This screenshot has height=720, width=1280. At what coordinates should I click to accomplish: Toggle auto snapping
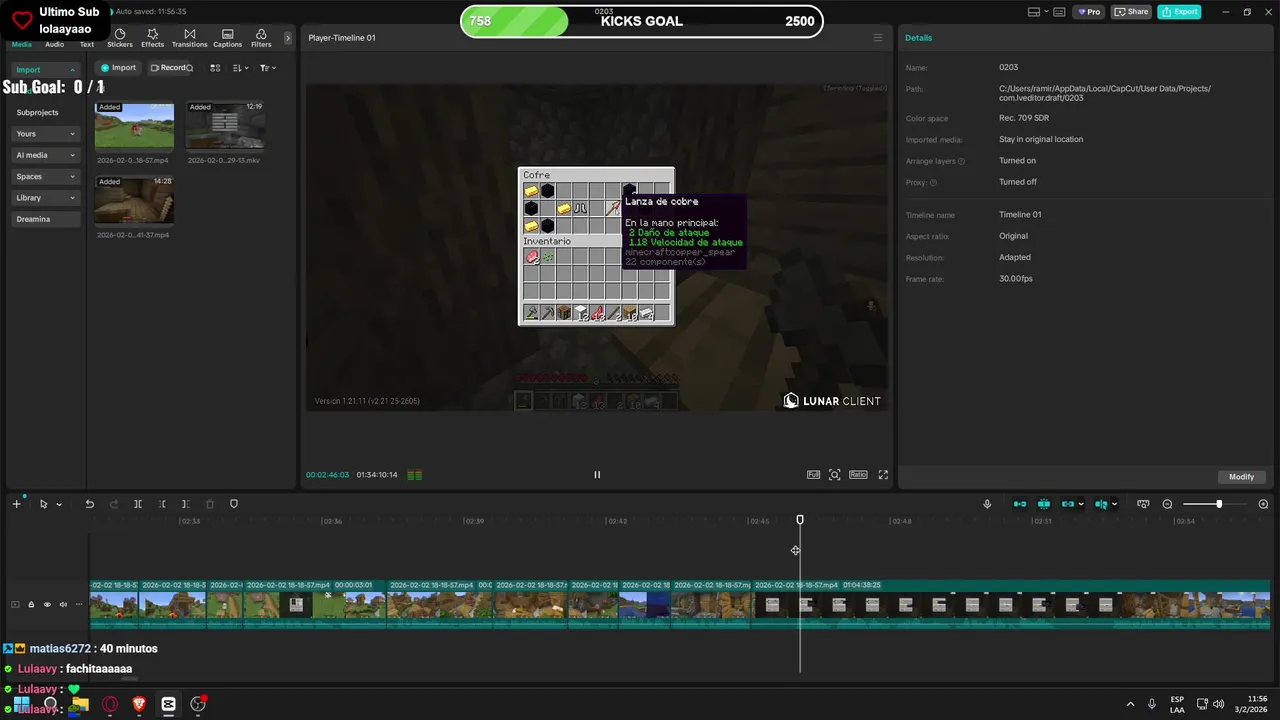click(1044, 504)
